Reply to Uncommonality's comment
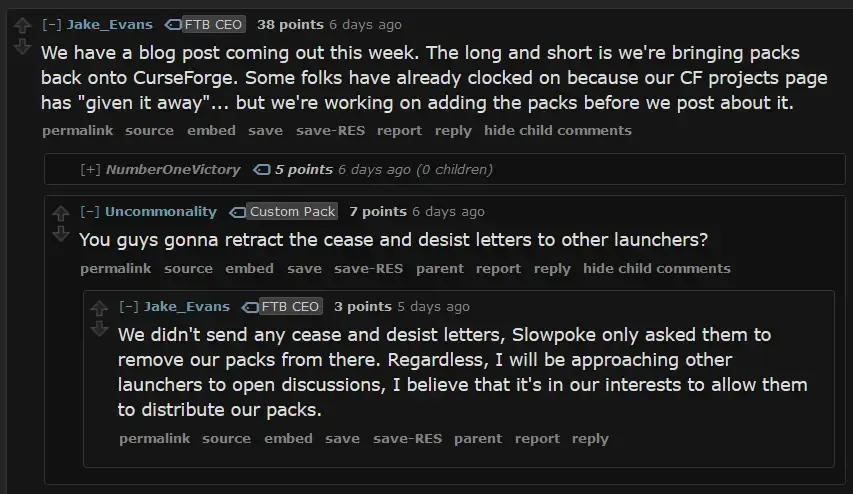853x494 pixels. [x=552, y=269]
